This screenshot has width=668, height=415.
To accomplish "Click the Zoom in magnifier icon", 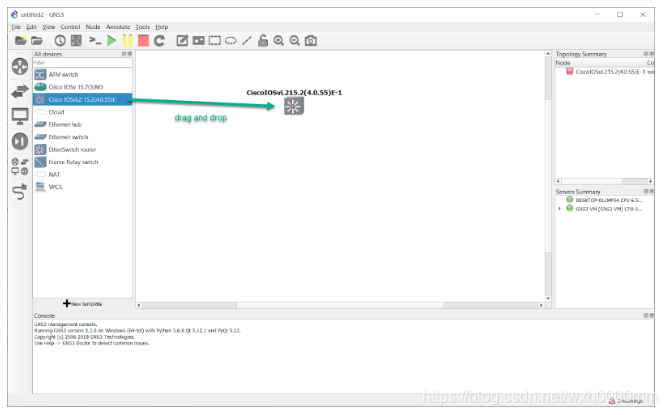I will coord(279,40).
